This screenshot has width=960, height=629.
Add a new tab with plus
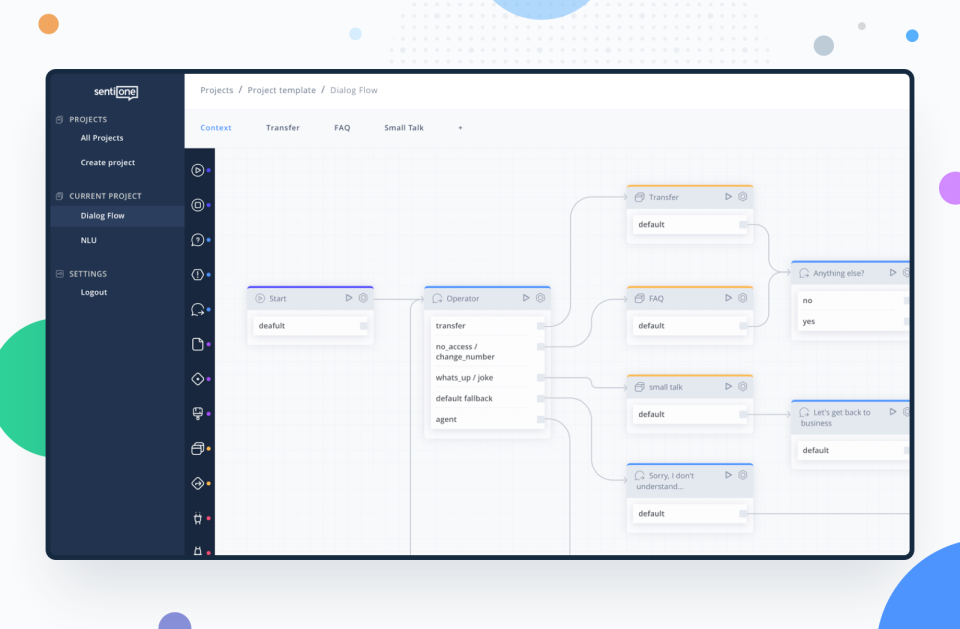click(x=460, y=127)
